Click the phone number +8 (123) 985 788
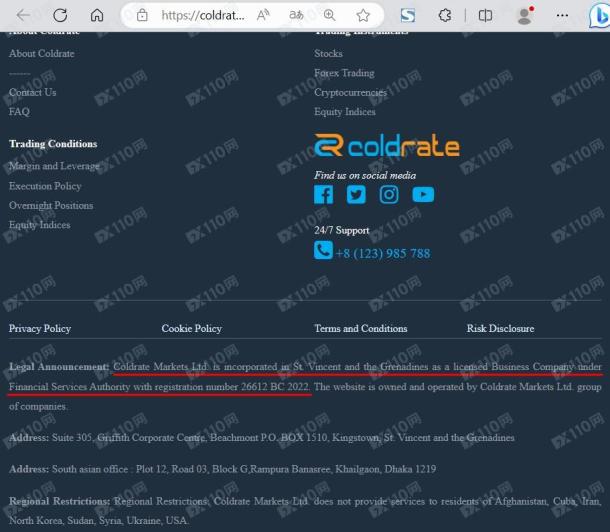Screen dimensions: 610x532 pos(383,254)
